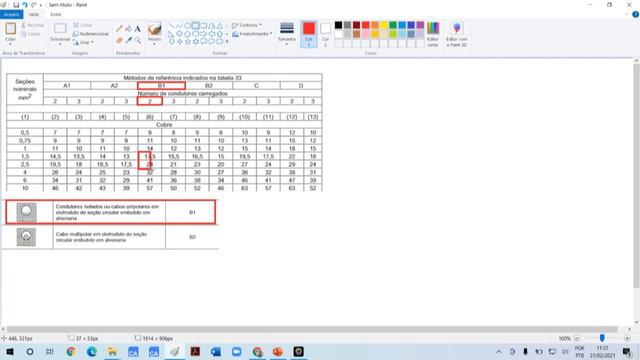Click the zoom in plus button
Screen dimensions: 640x360
tap(627, 338)
